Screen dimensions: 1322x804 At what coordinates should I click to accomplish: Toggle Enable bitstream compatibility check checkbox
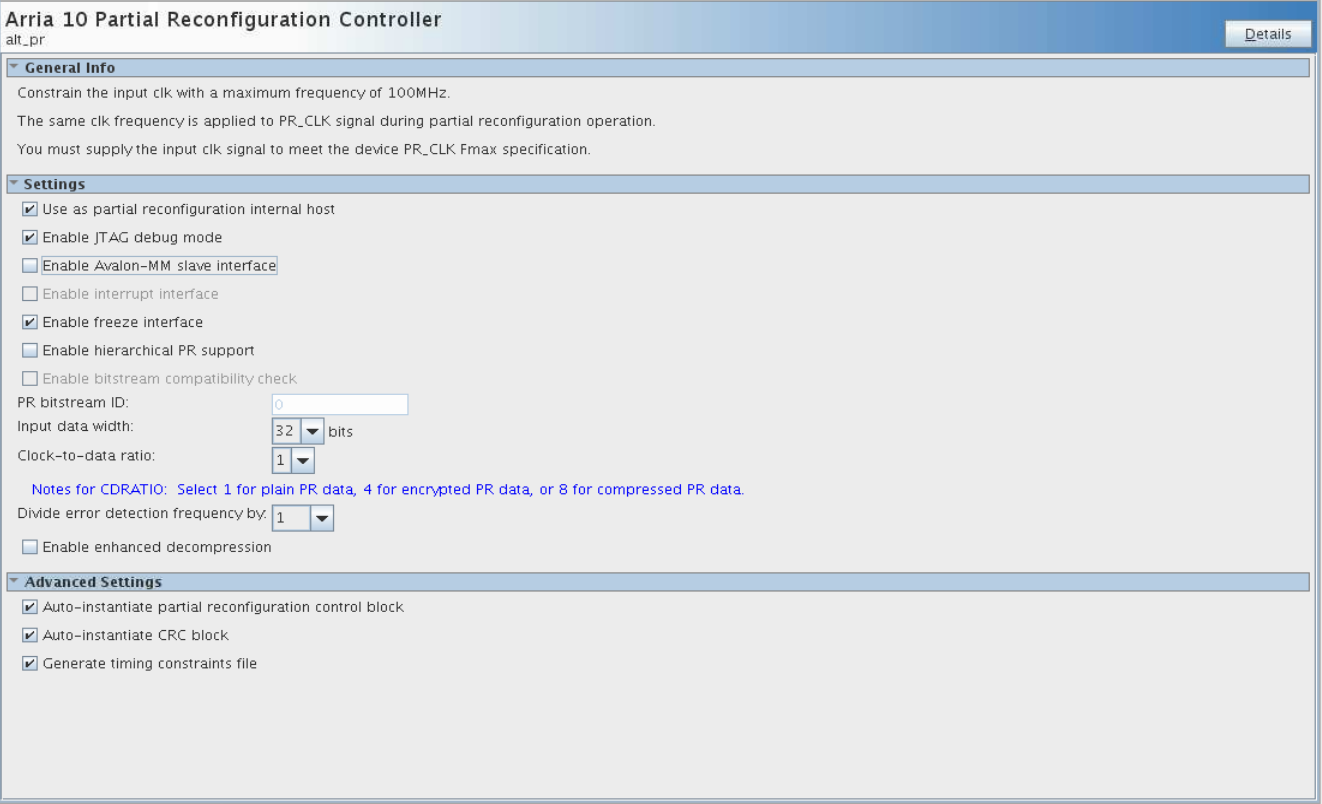pyautogui.click(x=30, y=379)
